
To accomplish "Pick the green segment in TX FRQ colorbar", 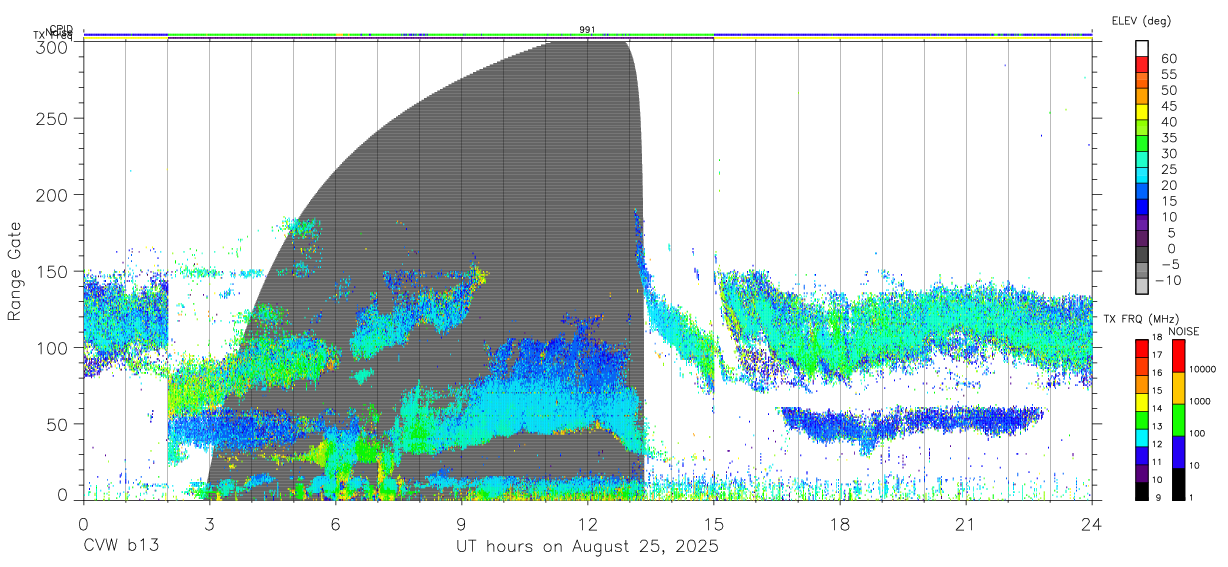I will (1142, 420).
